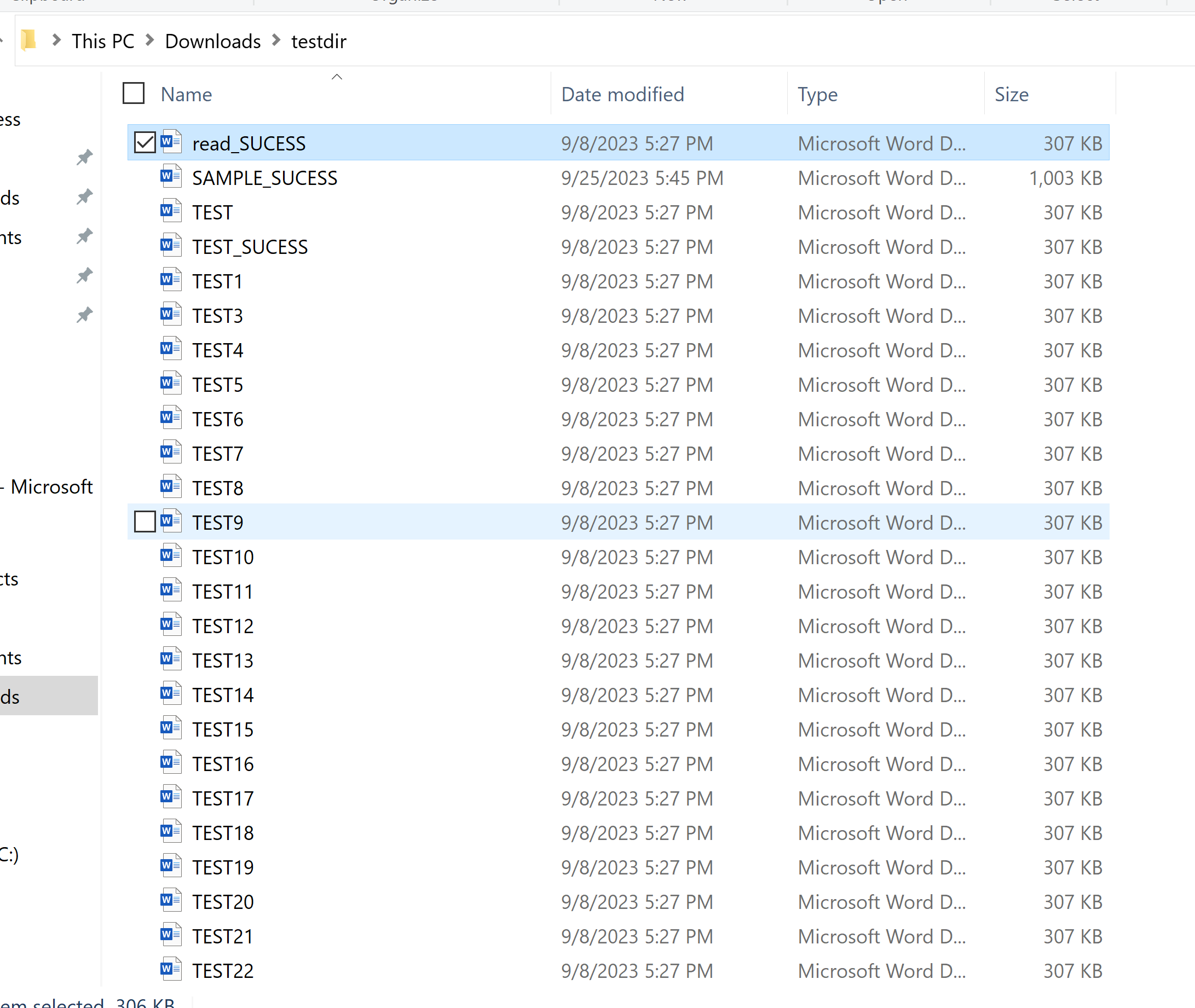Click the Word icon of SAMPLE_SUCESS
1195x1008 pixels.
tap(171, 177)
